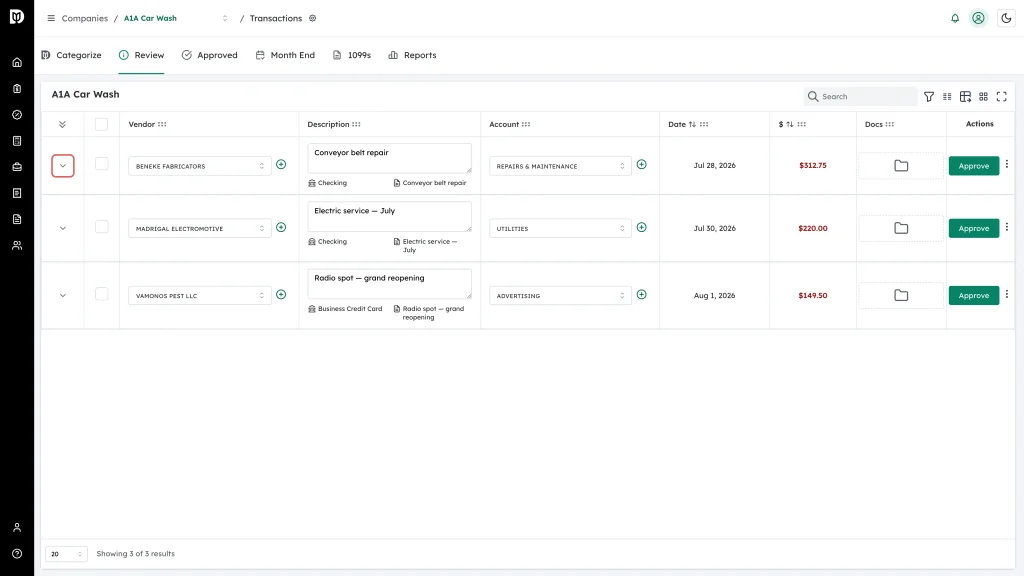Switch to the Review tab
1024x576 pixels.
(x=142, y=55)
